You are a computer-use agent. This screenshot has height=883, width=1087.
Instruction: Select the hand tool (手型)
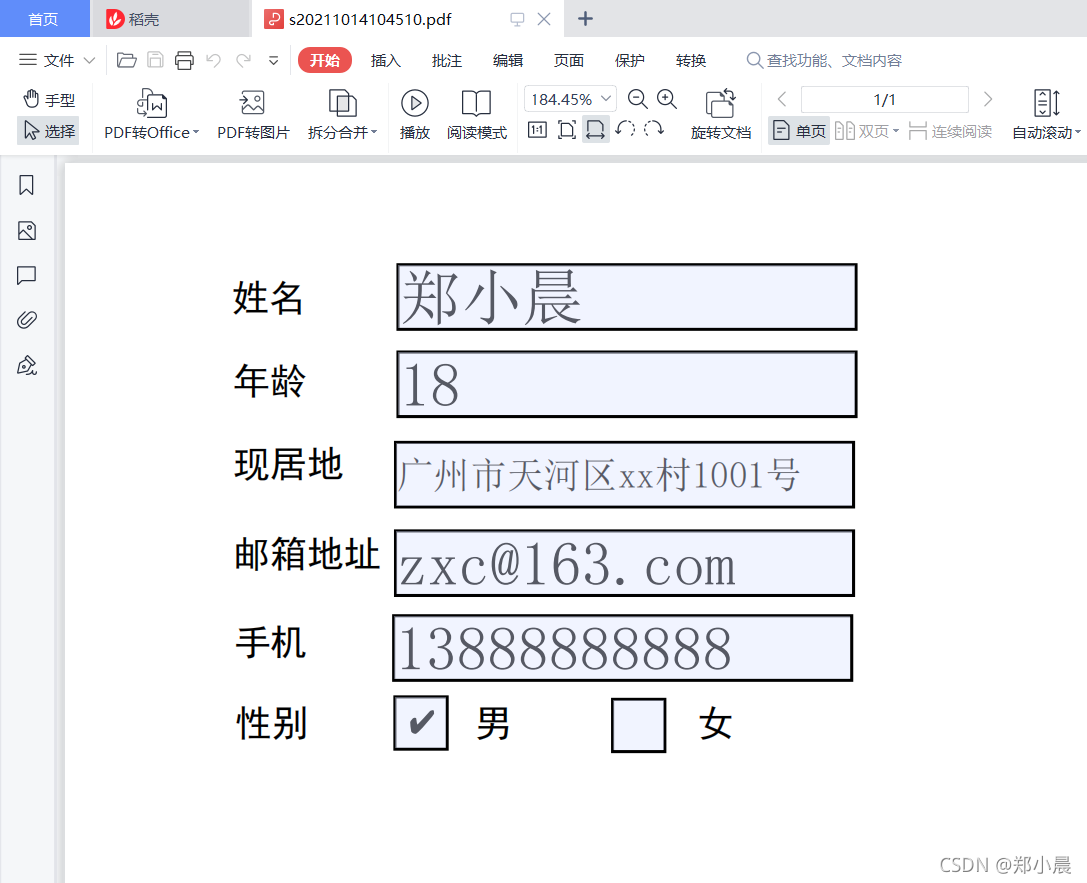[49, 100]
